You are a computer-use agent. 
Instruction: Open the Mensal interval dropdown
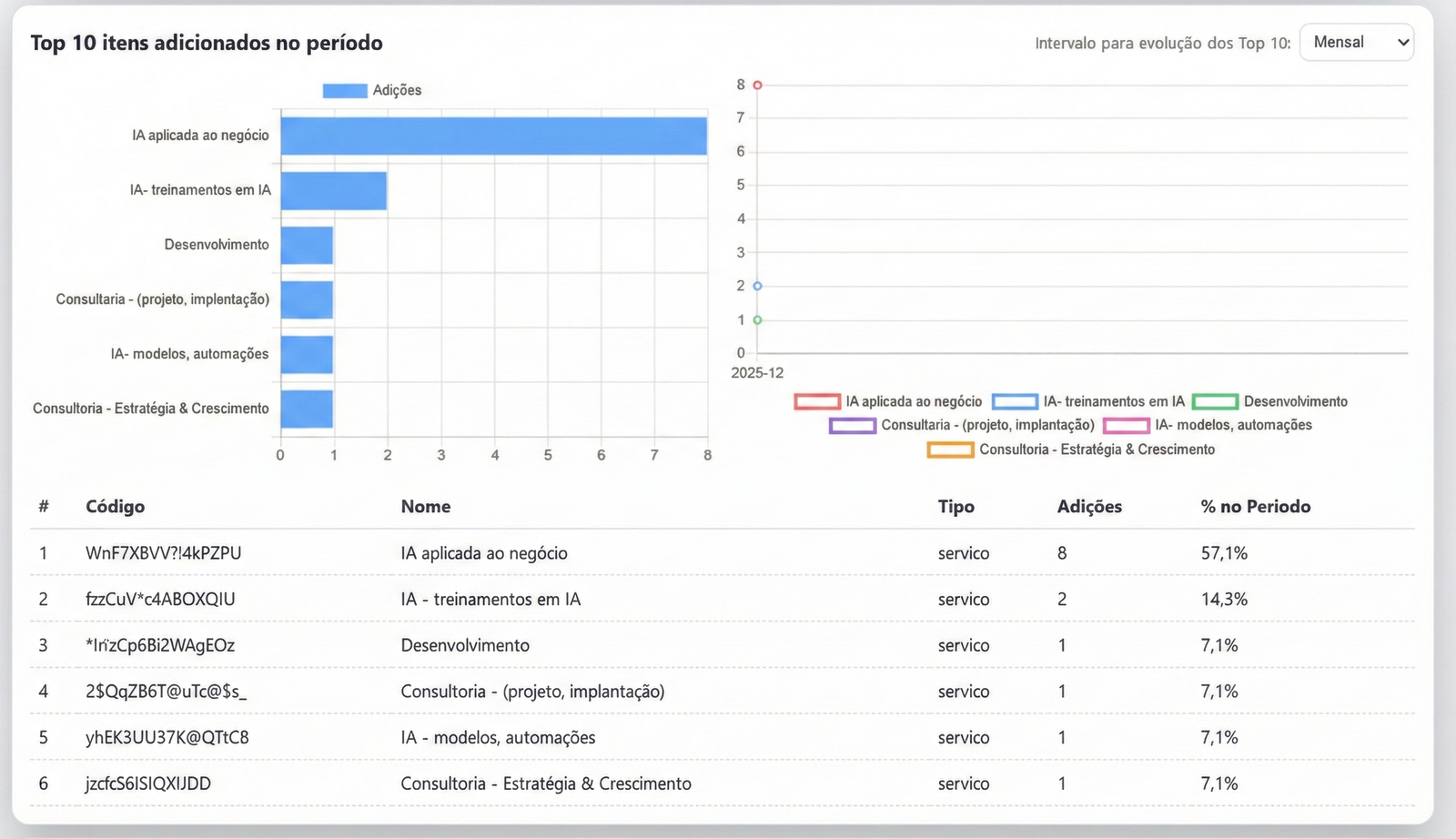pos(1356,43)
